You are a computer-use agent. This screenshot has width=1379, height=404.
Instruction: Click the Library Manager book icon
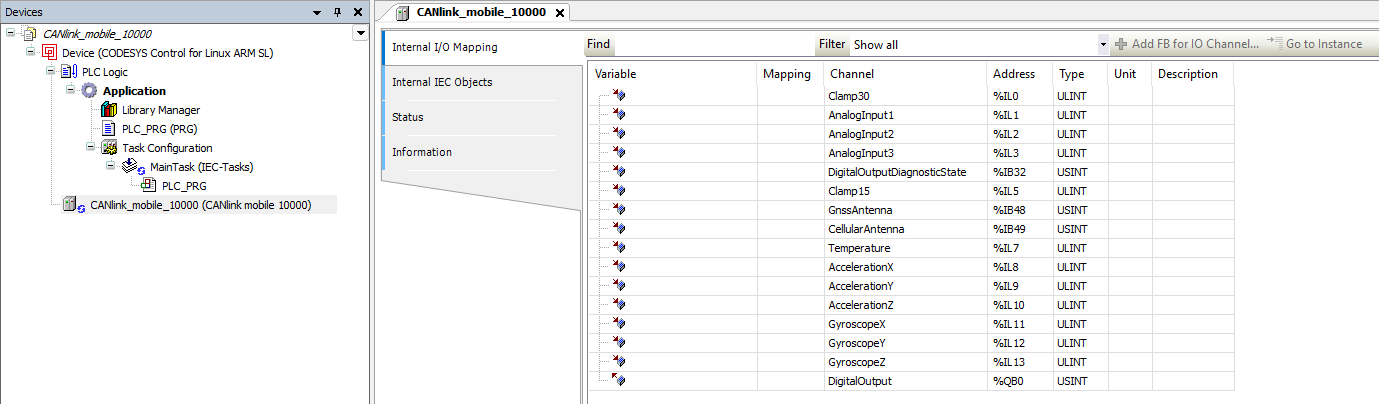click(109, 110)
